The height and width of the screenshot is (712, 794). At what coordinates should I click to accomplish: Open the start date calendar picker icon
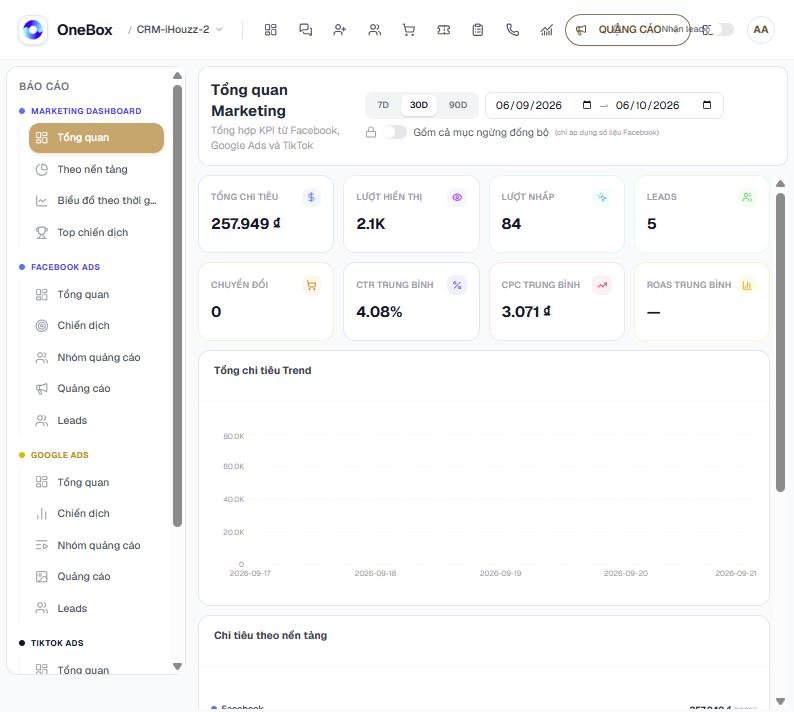(x=587, y=105)
